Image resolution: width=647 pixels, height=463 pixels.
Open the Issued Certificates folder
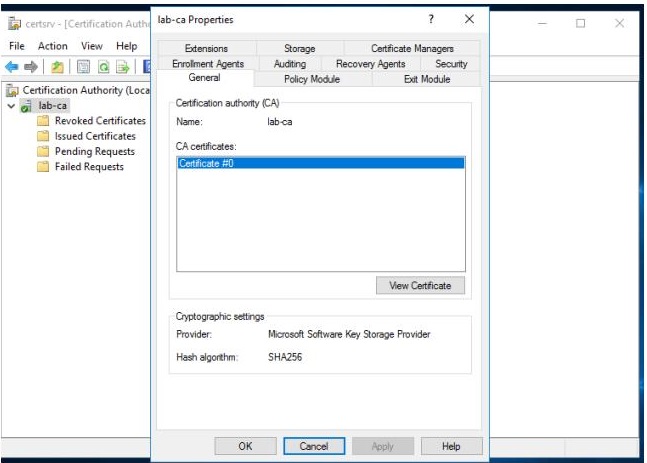(94, 136)
